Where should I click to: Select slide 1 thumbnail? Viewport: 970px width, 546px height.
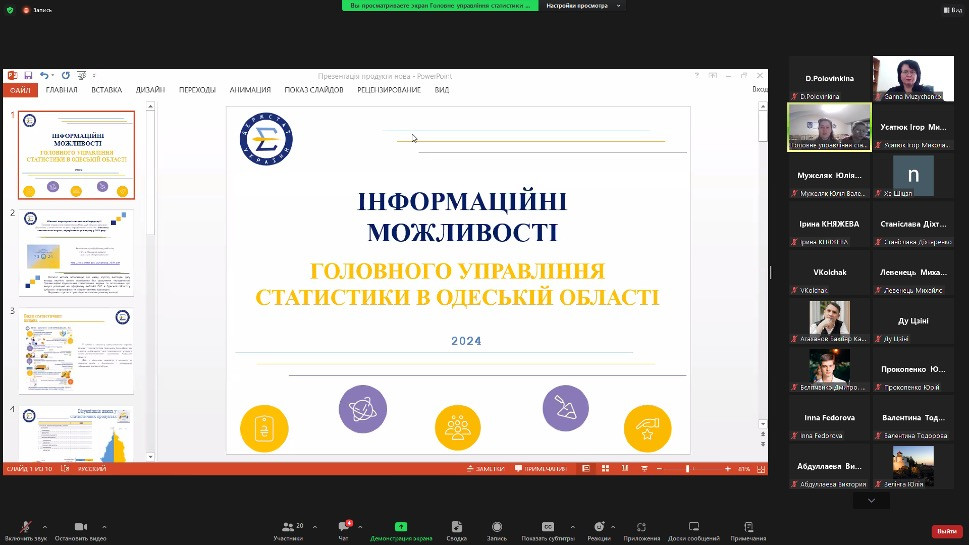[x=76, y=155]
